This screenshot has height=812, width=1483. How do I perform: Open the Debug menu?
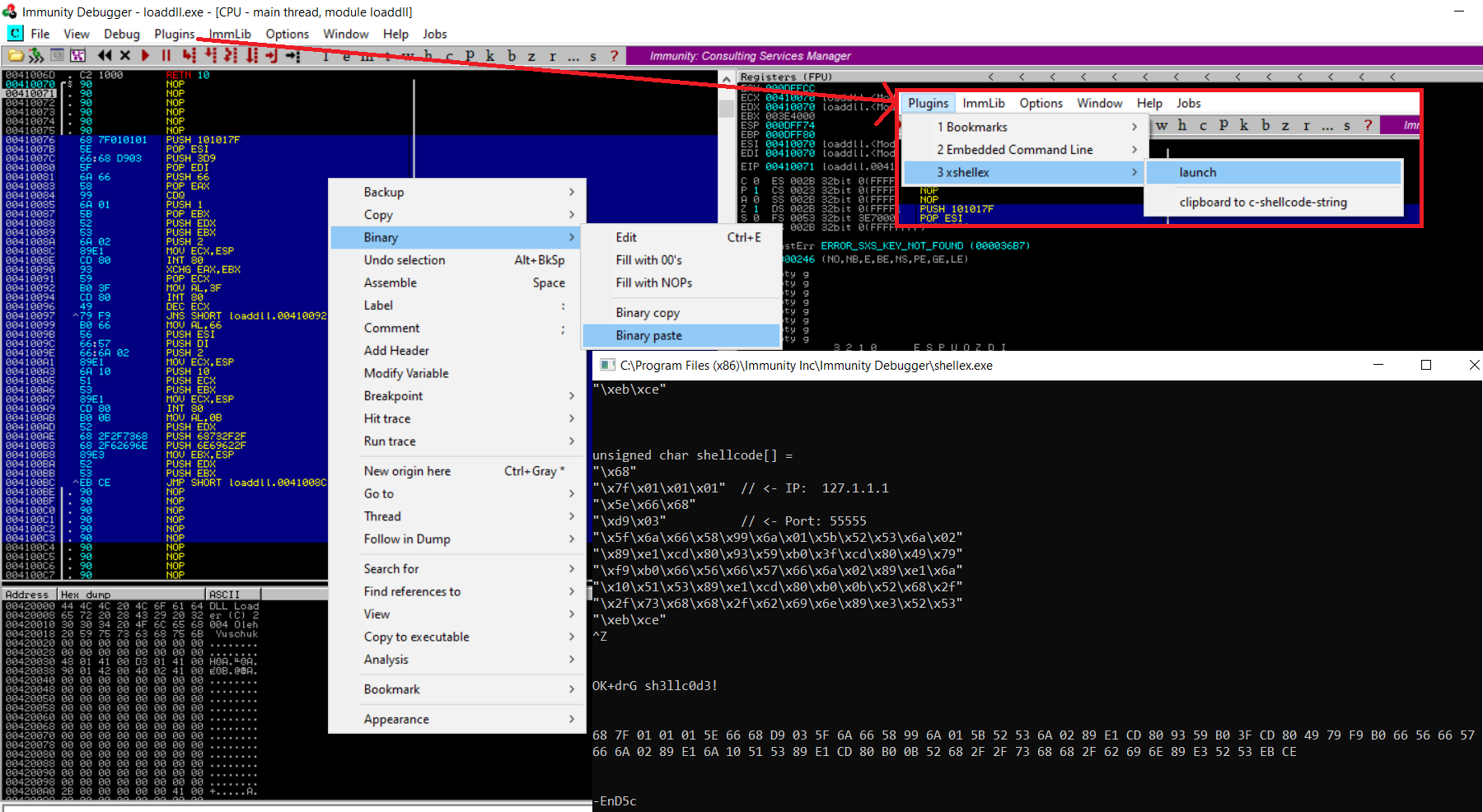click(x=122, y=34)
